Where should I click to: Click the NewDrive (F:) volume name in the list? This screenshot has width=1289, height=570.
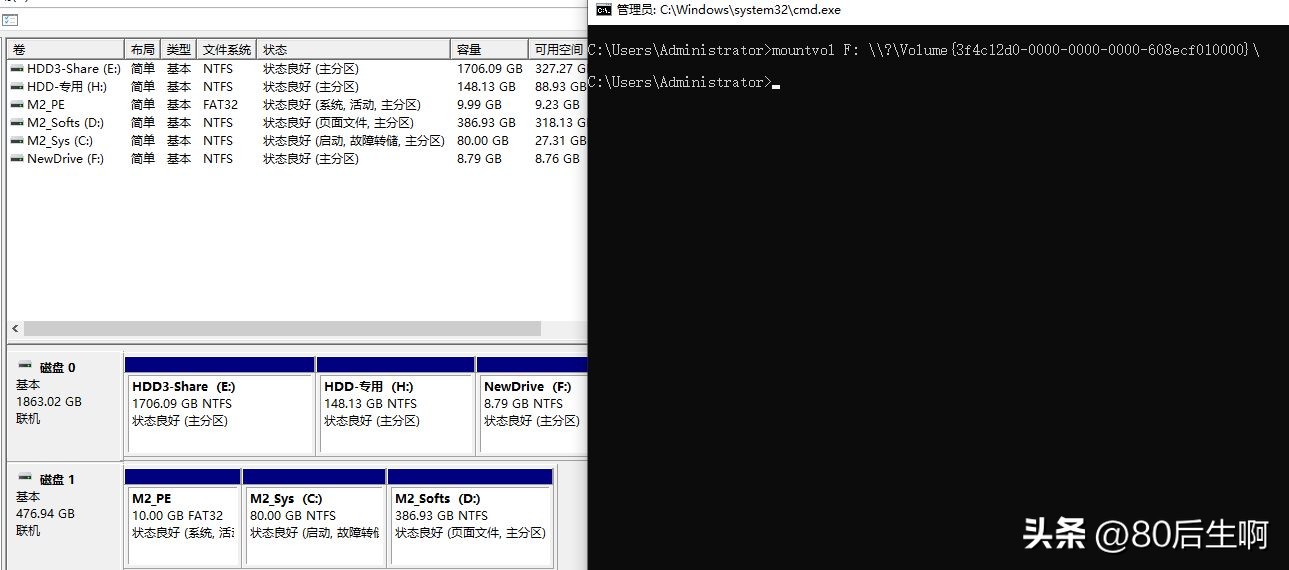tap(65, 159)
